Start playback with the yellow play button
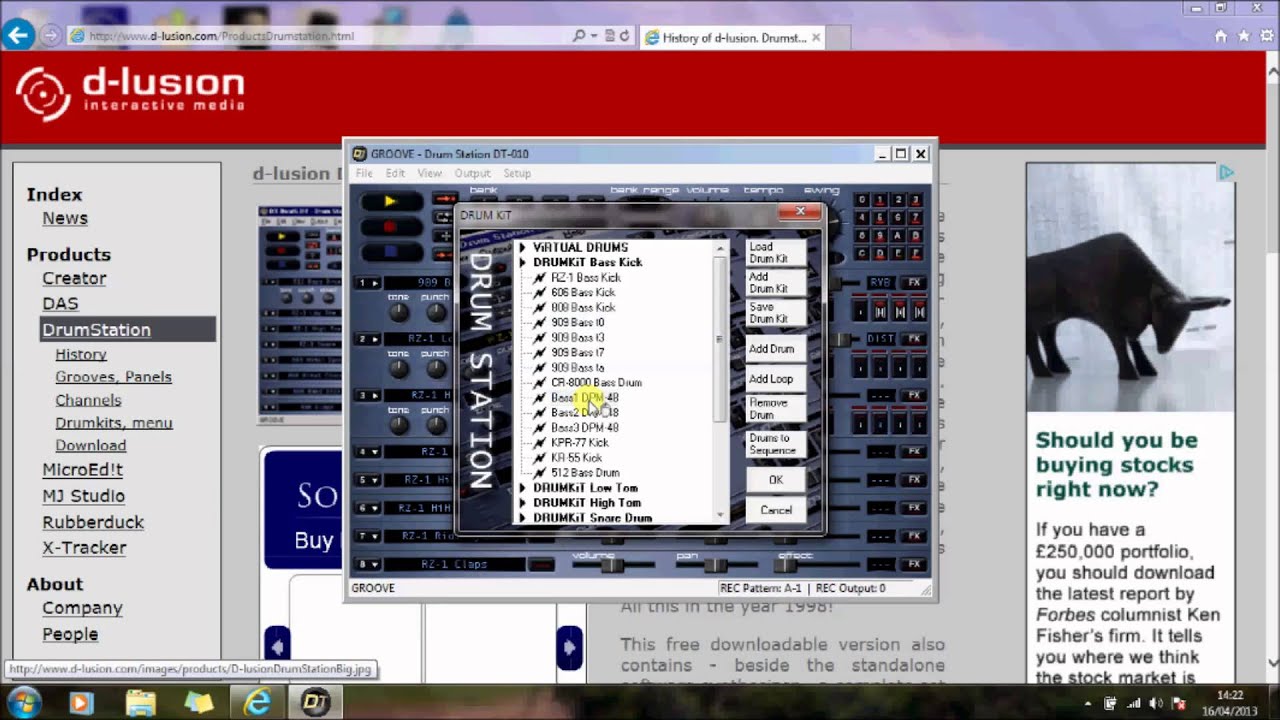 point(390,201)
